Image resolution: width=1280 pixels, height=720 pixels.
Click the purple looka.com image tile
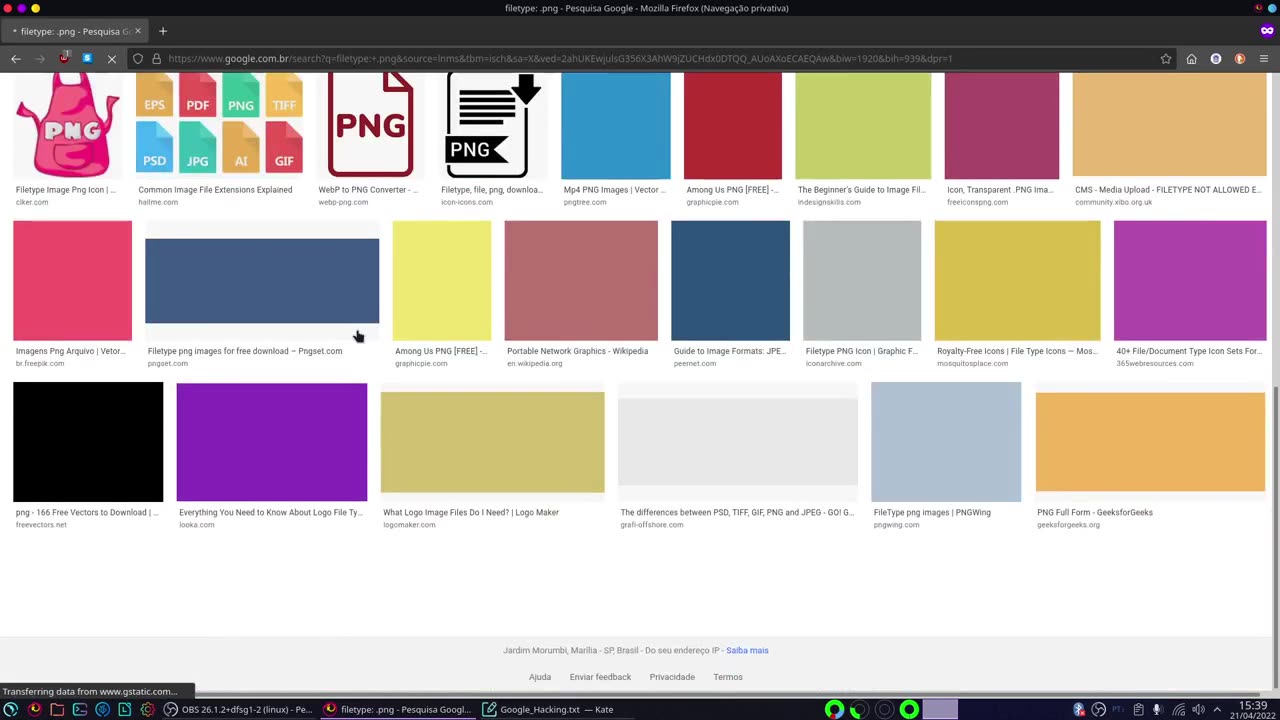pyautogui.click(x=272, y=442)
